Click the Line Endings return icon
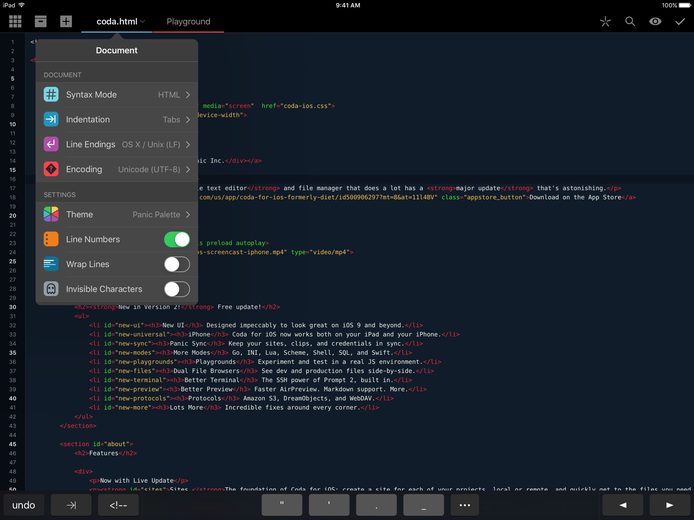The width and height of the screenshot is (694, 520). 51,144
